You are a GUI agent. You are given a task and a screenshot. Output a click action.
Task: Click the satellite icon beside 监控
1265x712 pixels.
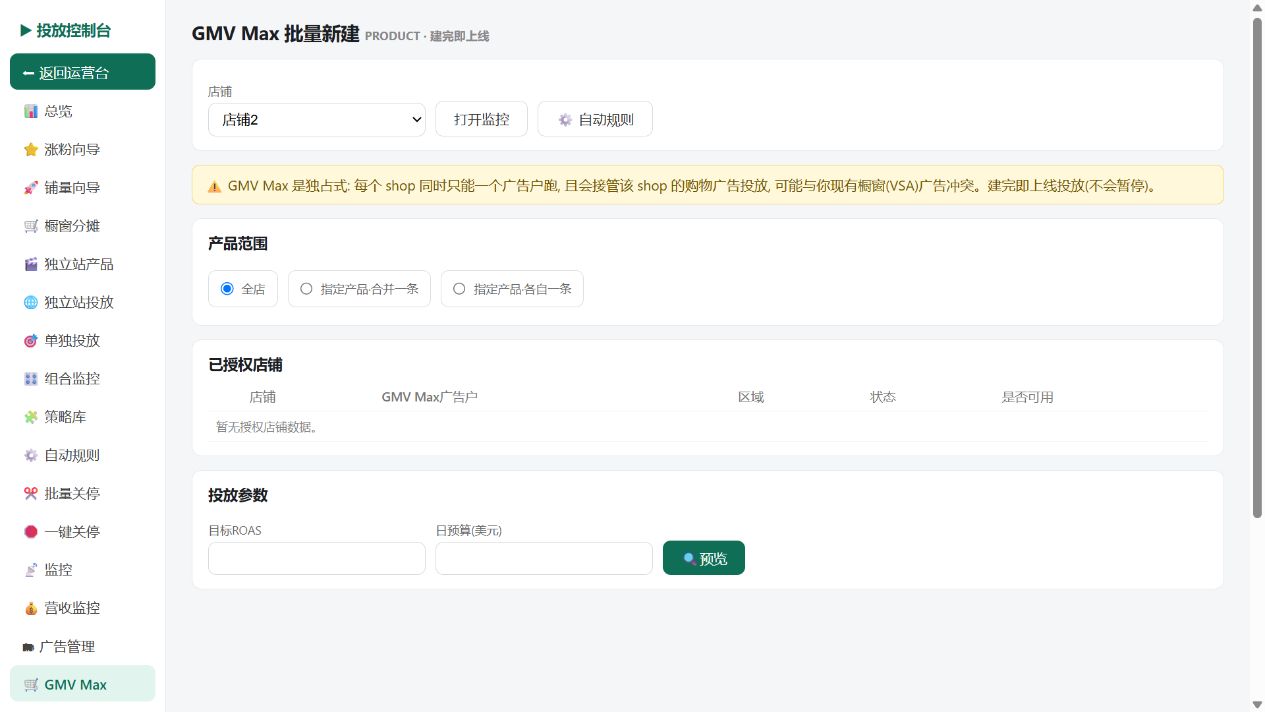click(x=30, y=570)
